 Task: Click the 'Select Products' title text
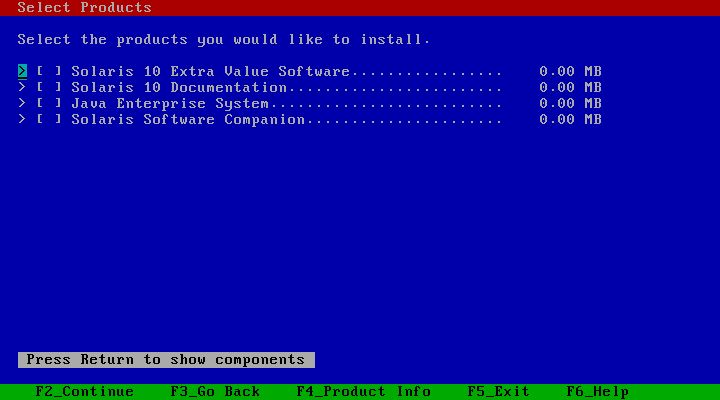click(84, 7)
